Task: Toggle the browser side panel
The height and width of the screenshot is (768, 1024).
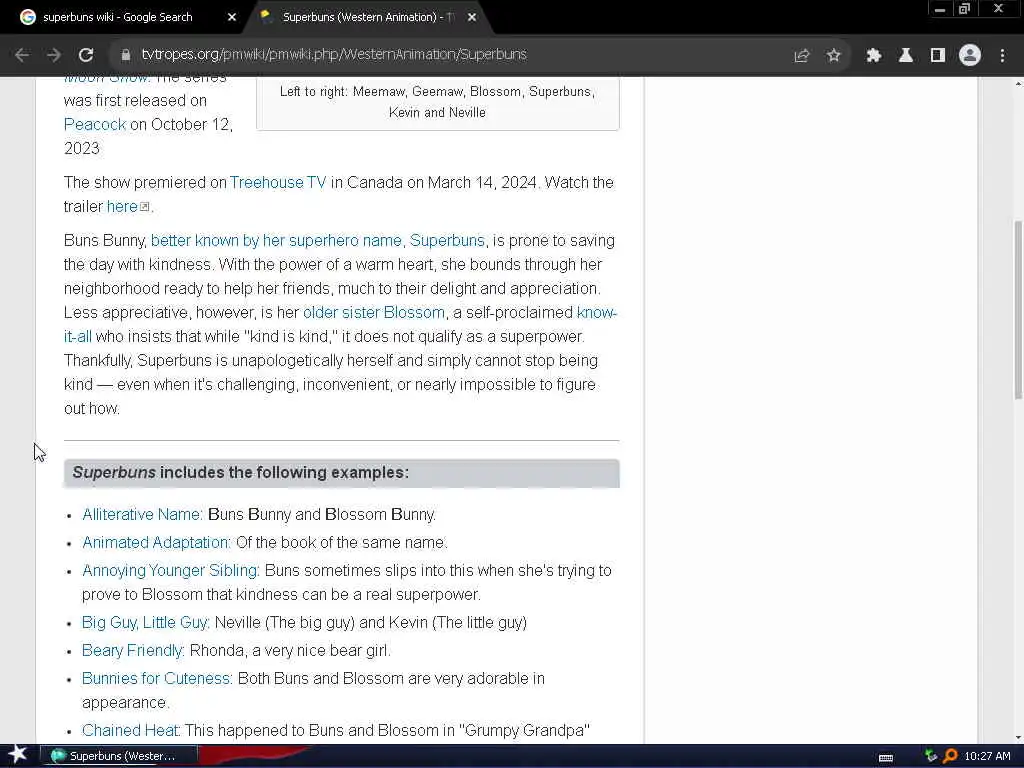Action: coord(938,56)
